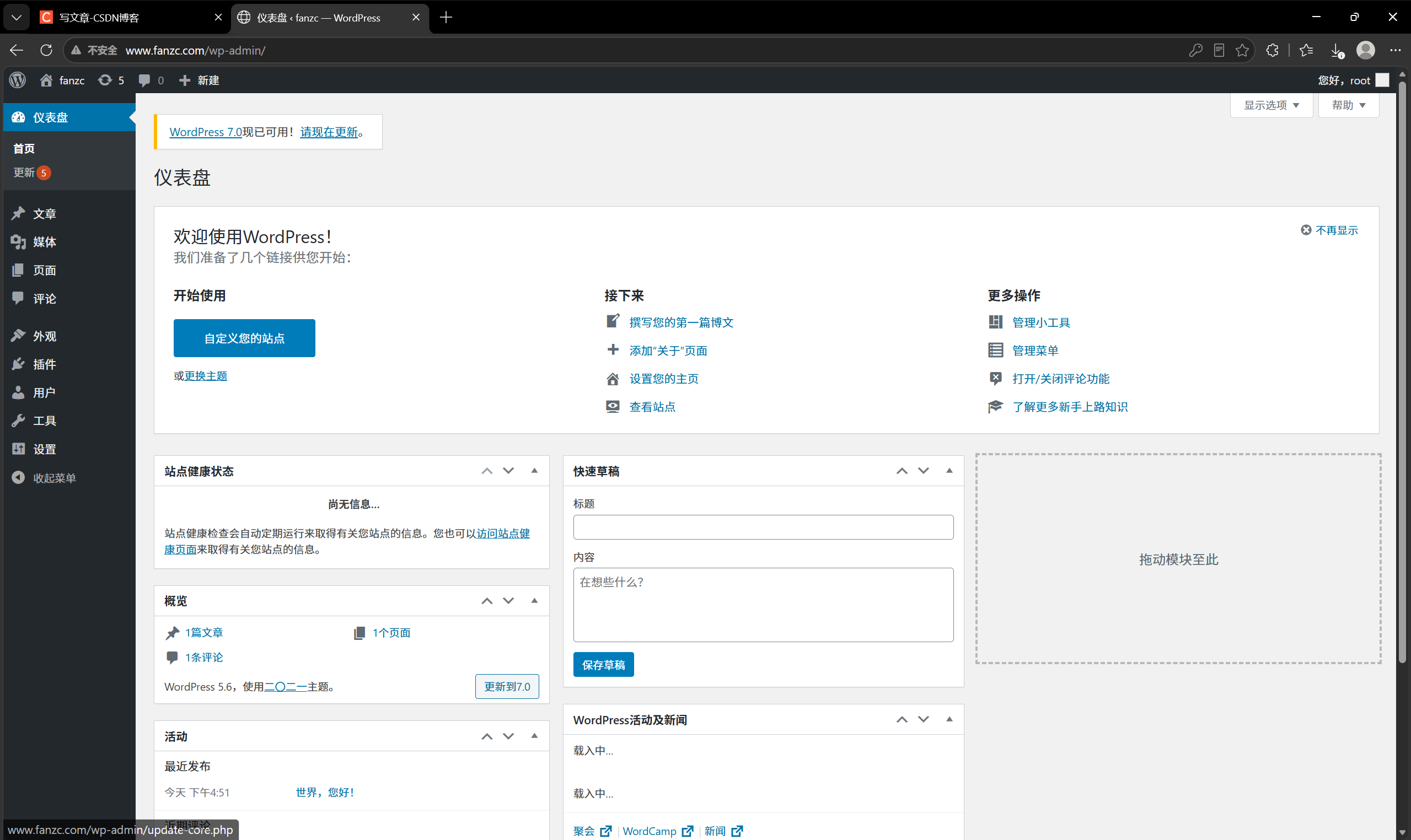Open a new browser tab
Screen dimensions: 1411x840
[x=446, y=18]
